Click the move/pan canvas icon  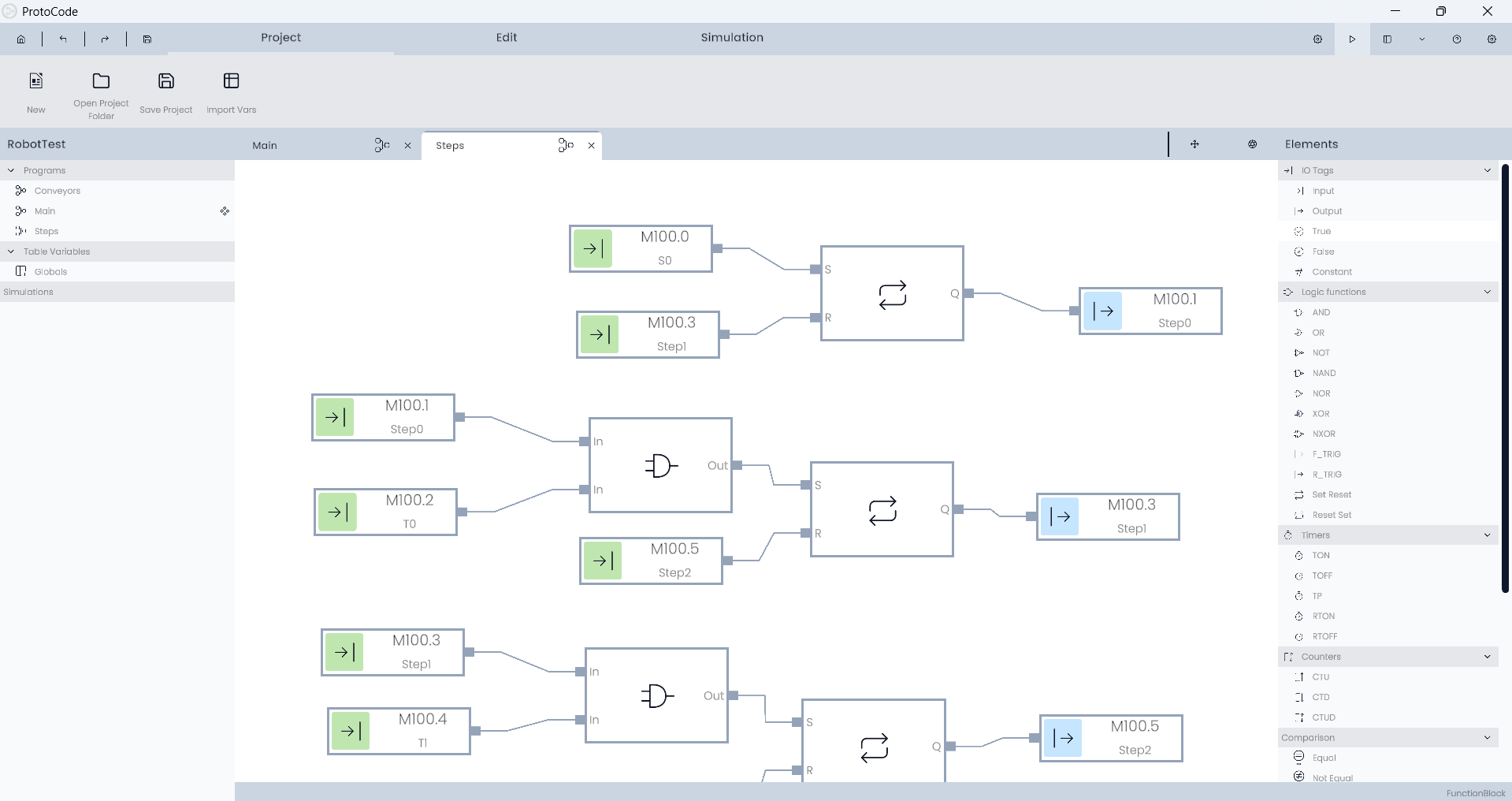pyautogui.click(x=1194, y=144)
